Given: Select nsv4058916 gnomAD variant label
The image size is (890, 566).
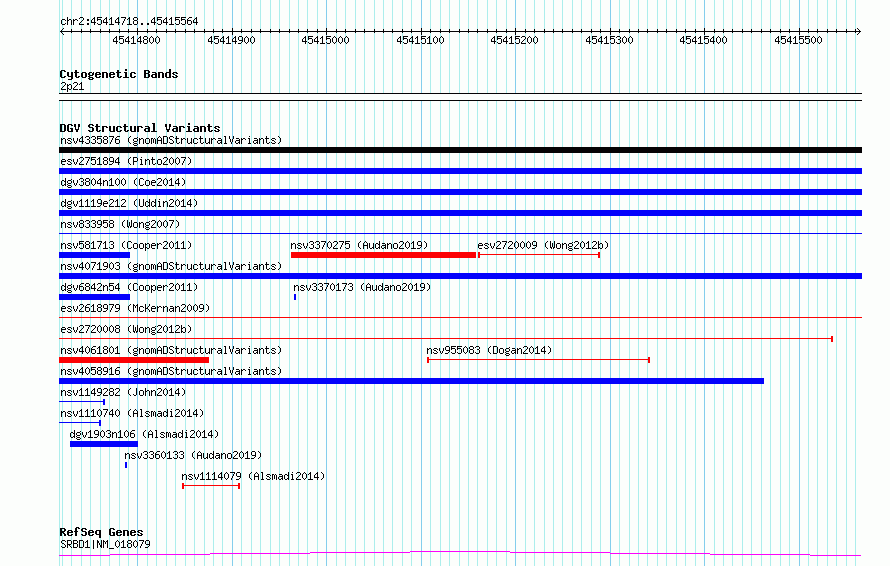Looking at the screenshot, I should click(171, 371).
